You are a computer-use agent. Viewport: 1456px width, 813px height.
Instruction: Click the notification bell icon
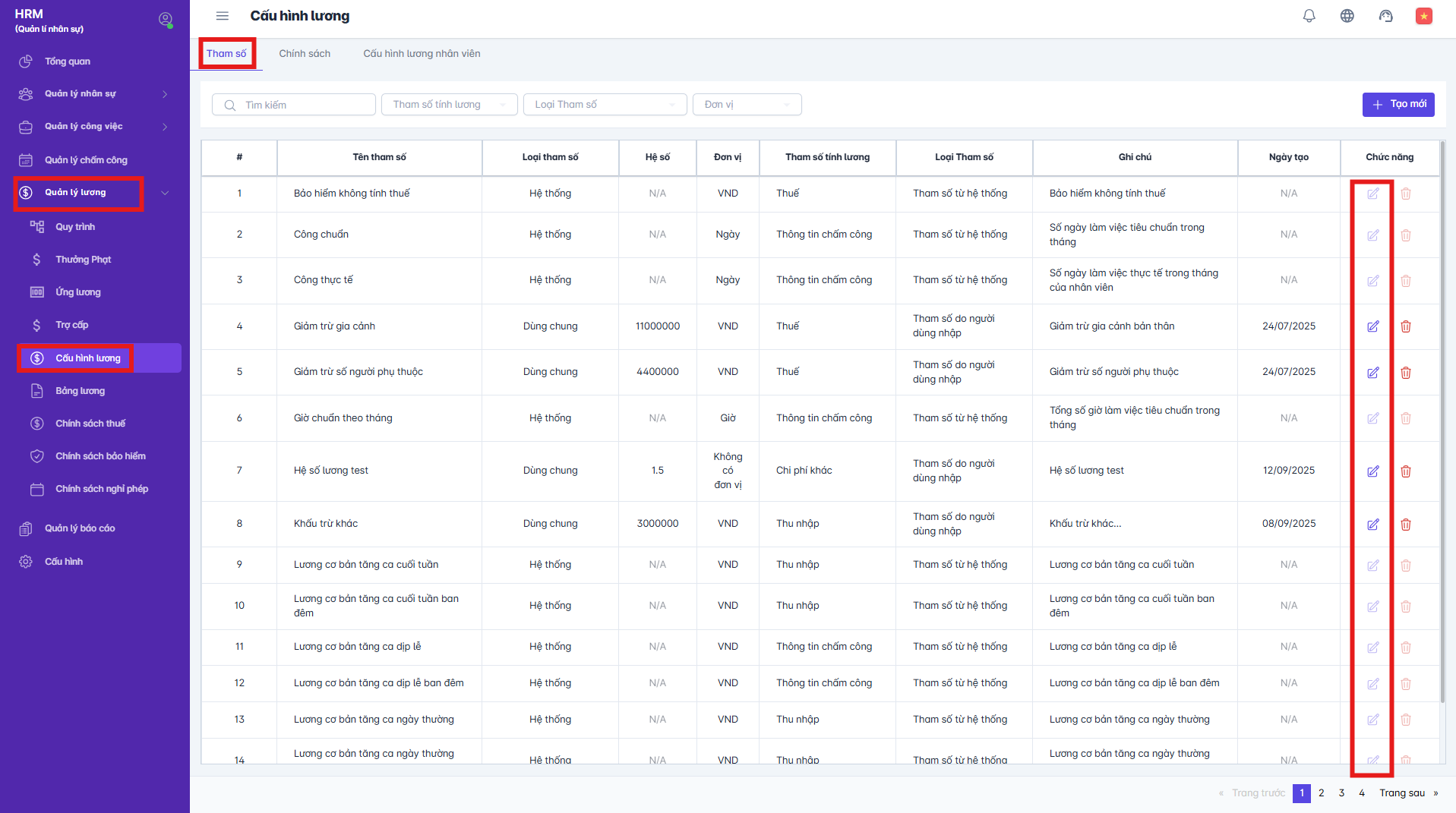(x=1309, y=16)
